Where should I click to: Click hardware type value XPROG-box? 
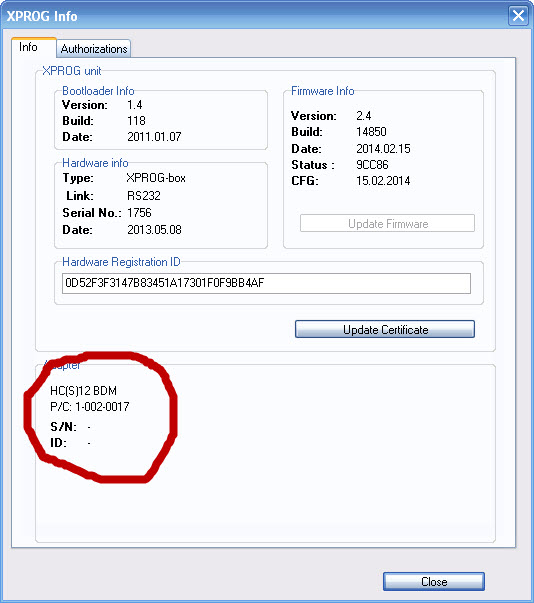[x=156, y=178]
